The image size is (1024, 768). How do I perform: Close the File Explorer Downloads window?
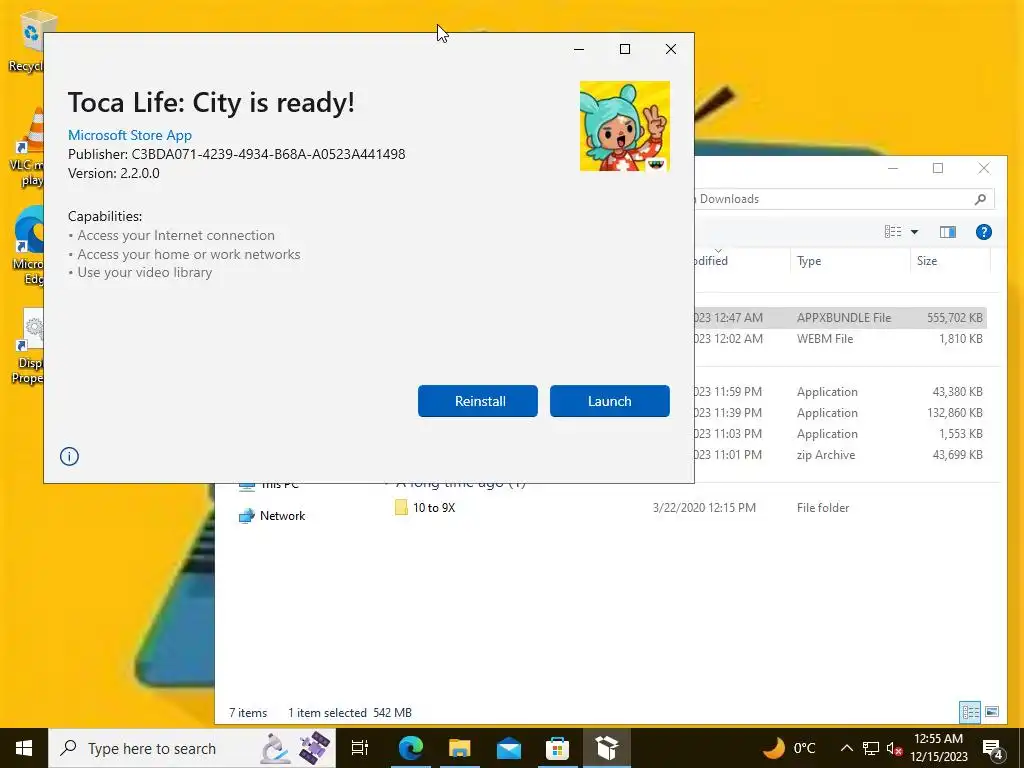(x=984, y=168)
